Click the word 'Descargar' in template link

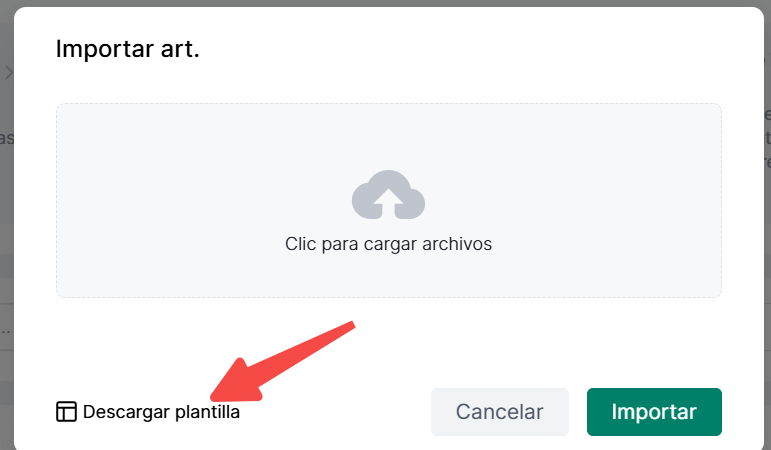tap(127, 412)
